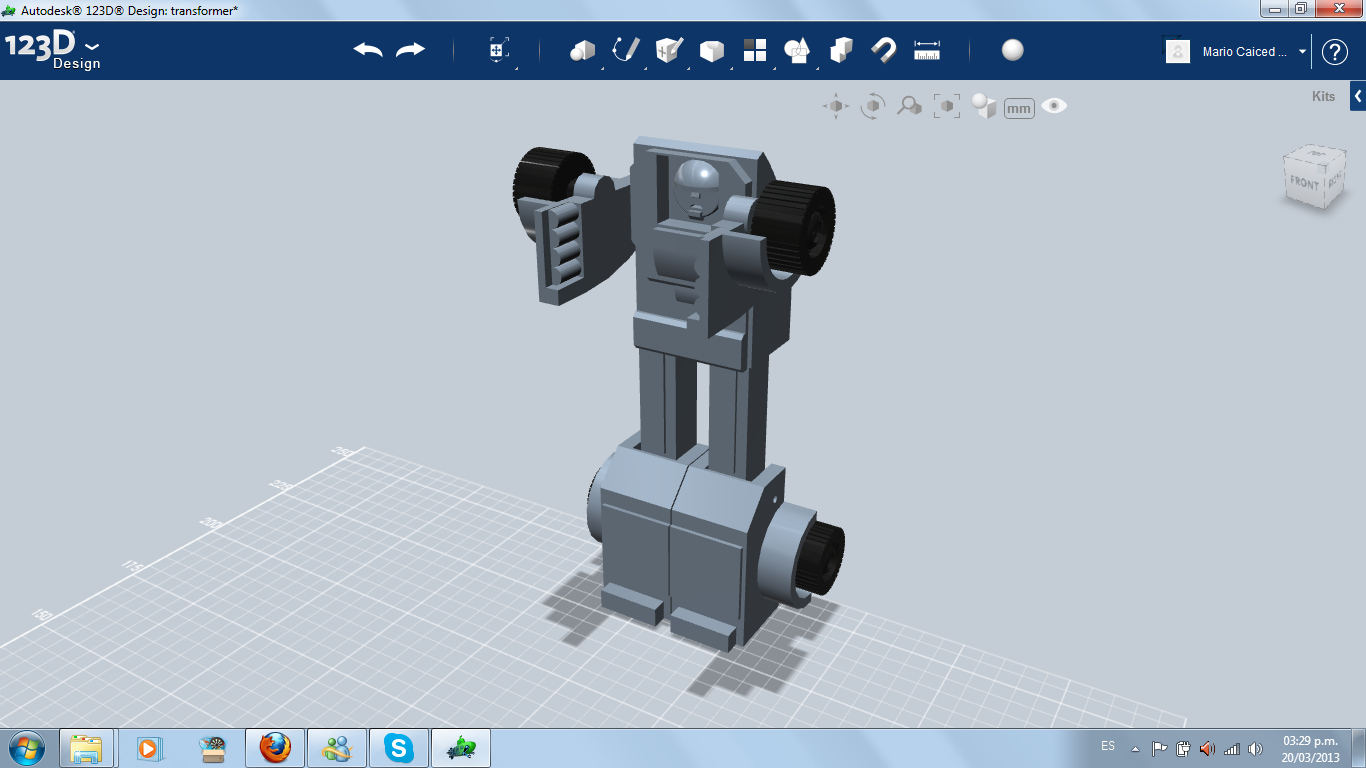Viewport: 1366px width, 768px height.
Task: Open the Transform tool
Action: (499, 51)
